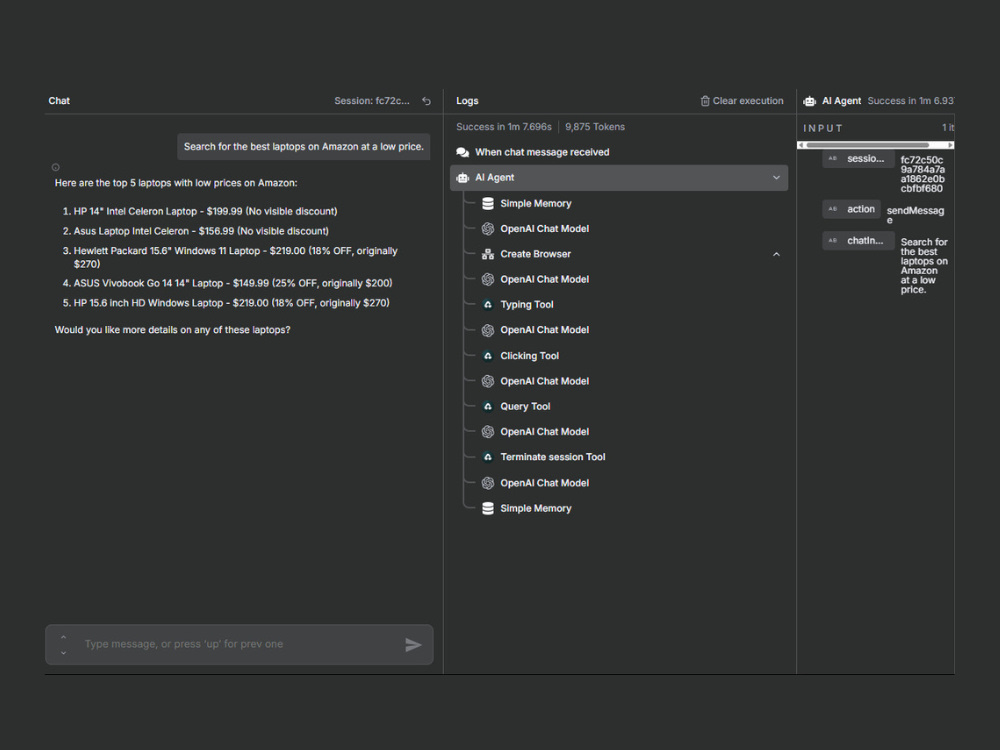Click the chat message input field
Screen dimensions: 1000x750
point(240,645)
